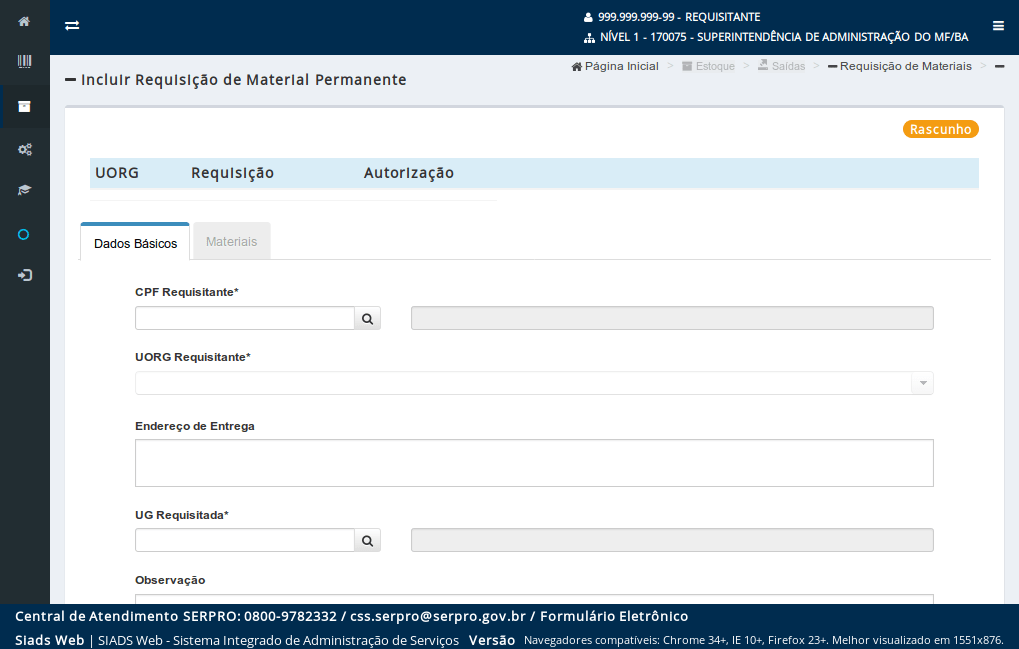Switch to the Materiais tab
Screen dimensions: 1019x649
pos(231,242)
